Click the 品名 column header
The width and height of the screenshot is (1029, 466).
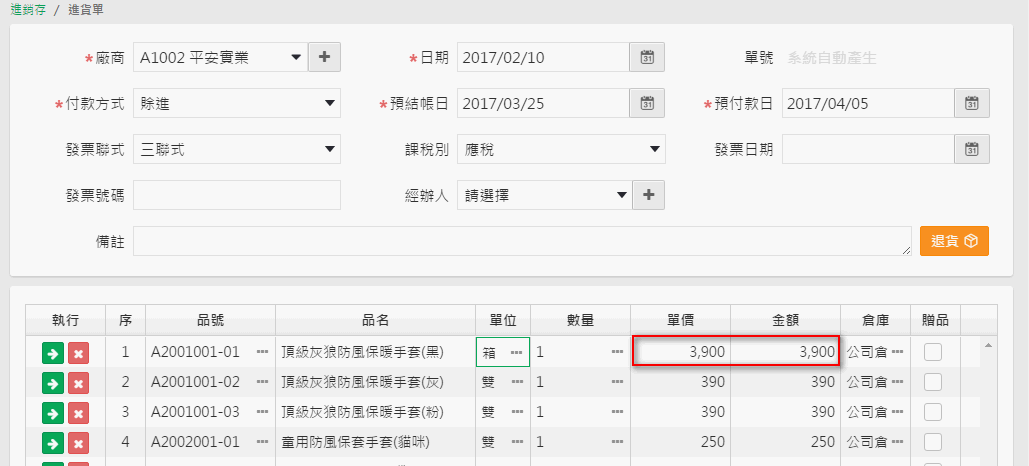(x=375, y=320)
